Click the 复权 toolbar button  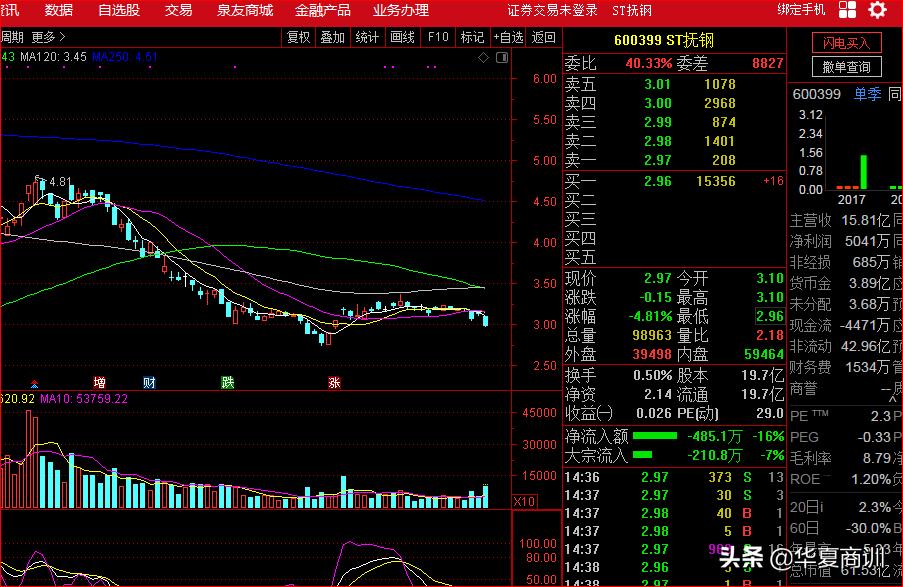point(298,37)
